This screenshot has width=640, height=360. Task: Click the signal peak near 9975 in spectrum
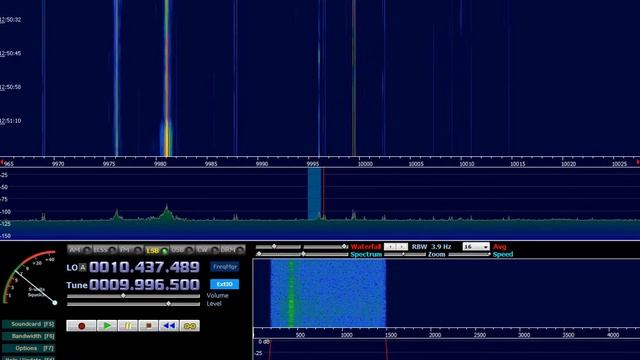pos(117,215)
